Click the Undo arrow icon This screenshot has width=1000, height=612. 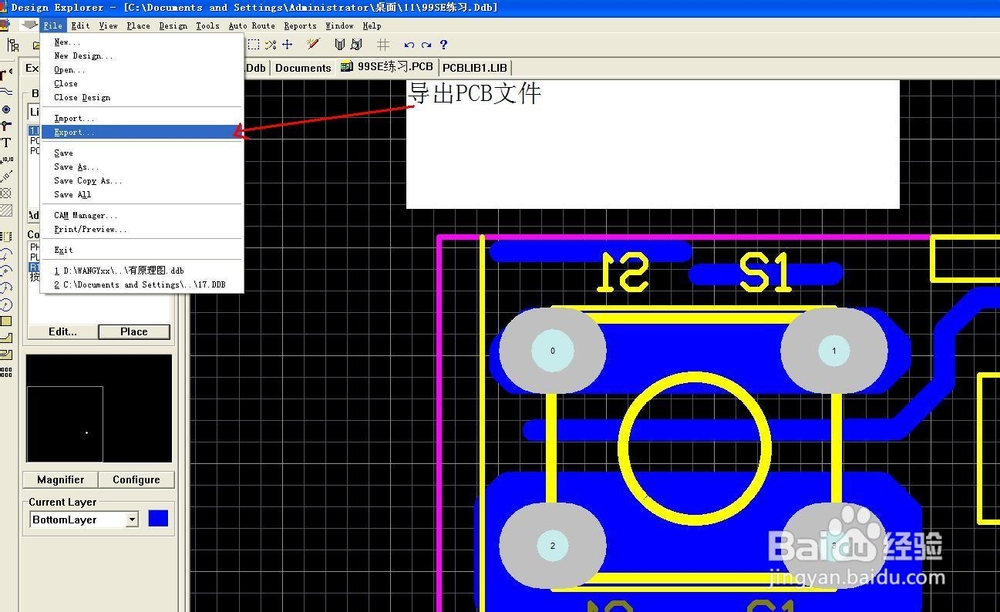409,45
